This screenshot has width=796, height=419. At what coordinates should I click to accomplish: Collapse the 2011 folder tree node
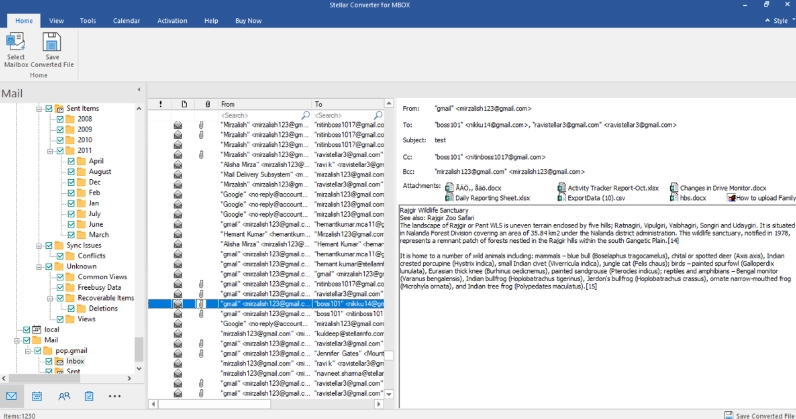(50, 151)
